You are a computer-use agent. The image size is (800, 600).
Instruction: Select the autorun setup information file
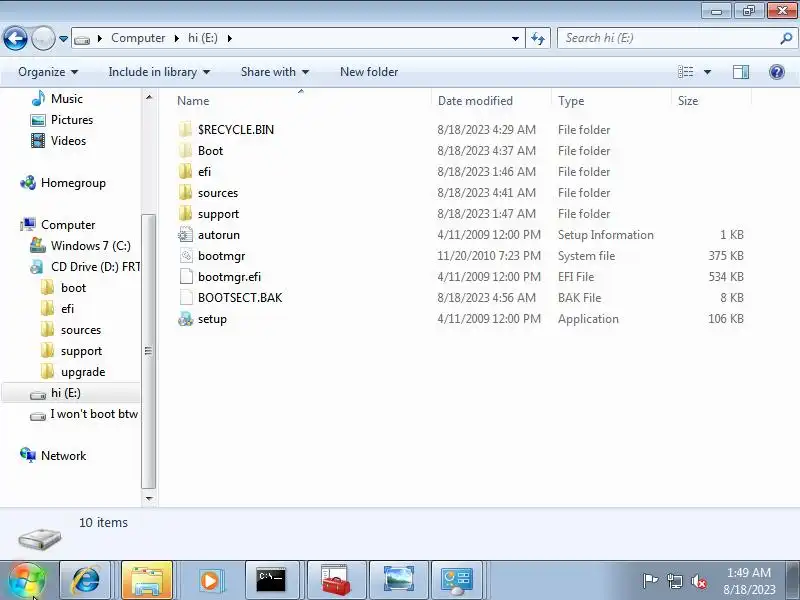pyautogui.click(x=218, y=235)
